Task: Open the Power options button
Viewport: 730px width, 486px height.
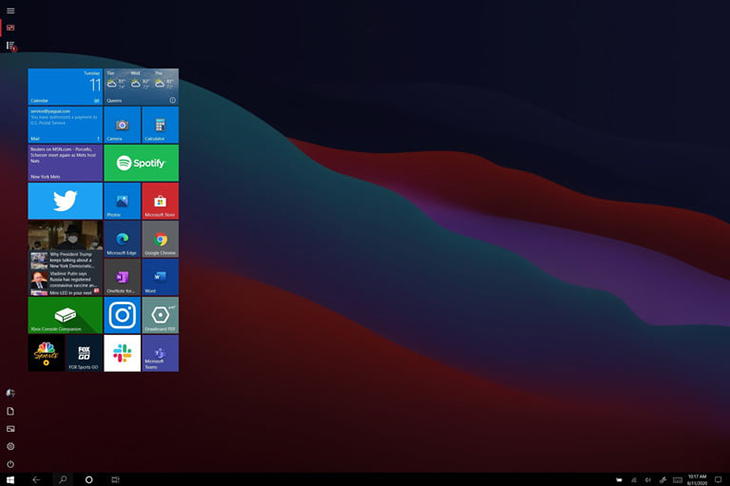Action: tap(10, 464)
